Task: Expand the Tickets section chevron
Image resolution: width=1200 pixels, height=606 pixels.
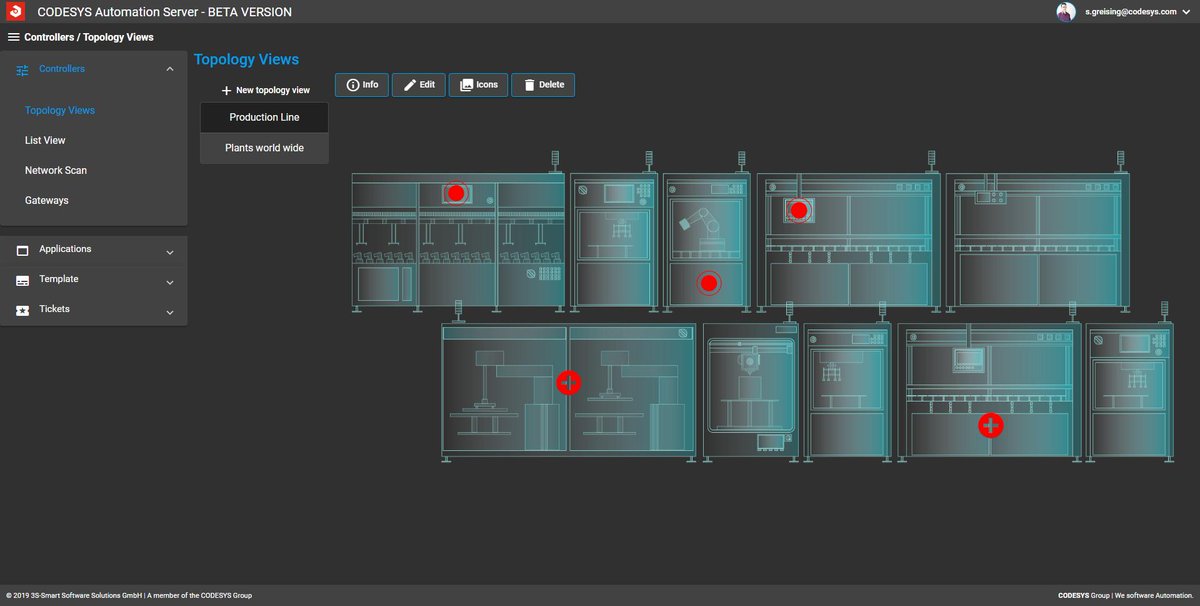Action: [x=170, y=313]
